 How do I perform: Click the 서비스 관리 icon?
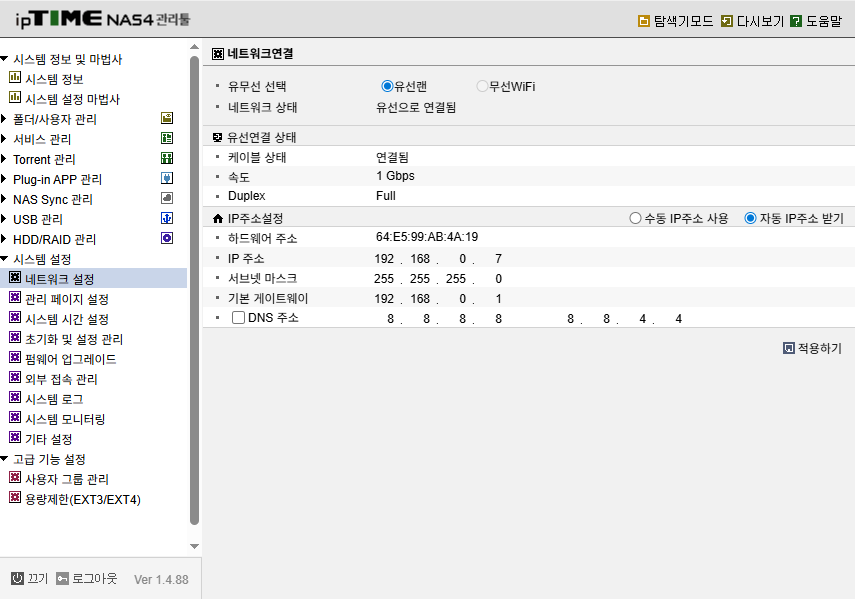167,138
